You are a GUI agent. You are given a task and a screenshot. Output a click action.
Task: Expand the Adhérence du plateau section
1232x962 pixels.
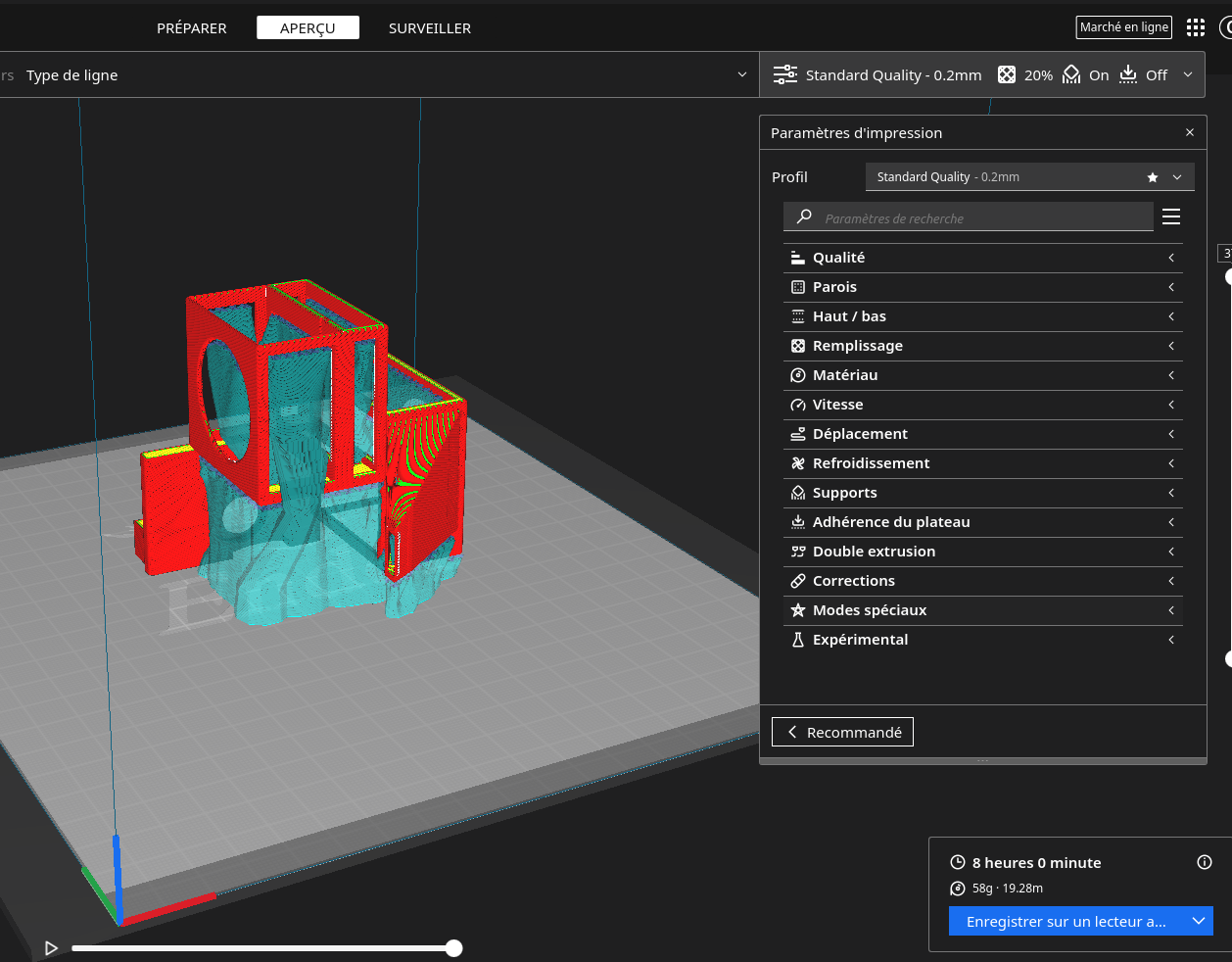(982, 522)
